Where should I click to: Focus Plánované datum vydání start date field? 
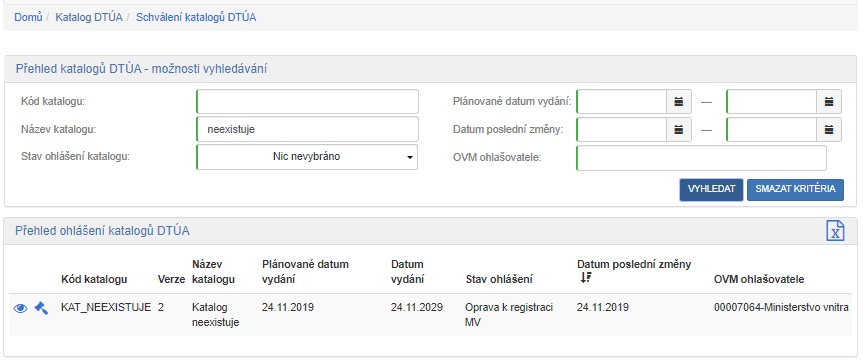621,102
